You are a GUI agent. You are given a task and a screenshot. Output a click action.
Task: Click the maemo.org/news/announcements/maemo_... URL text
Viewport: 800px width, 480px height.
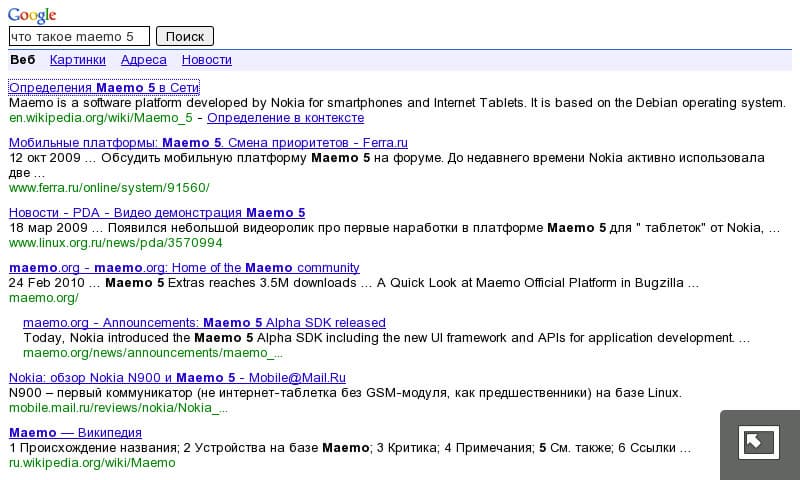(153, 353)
